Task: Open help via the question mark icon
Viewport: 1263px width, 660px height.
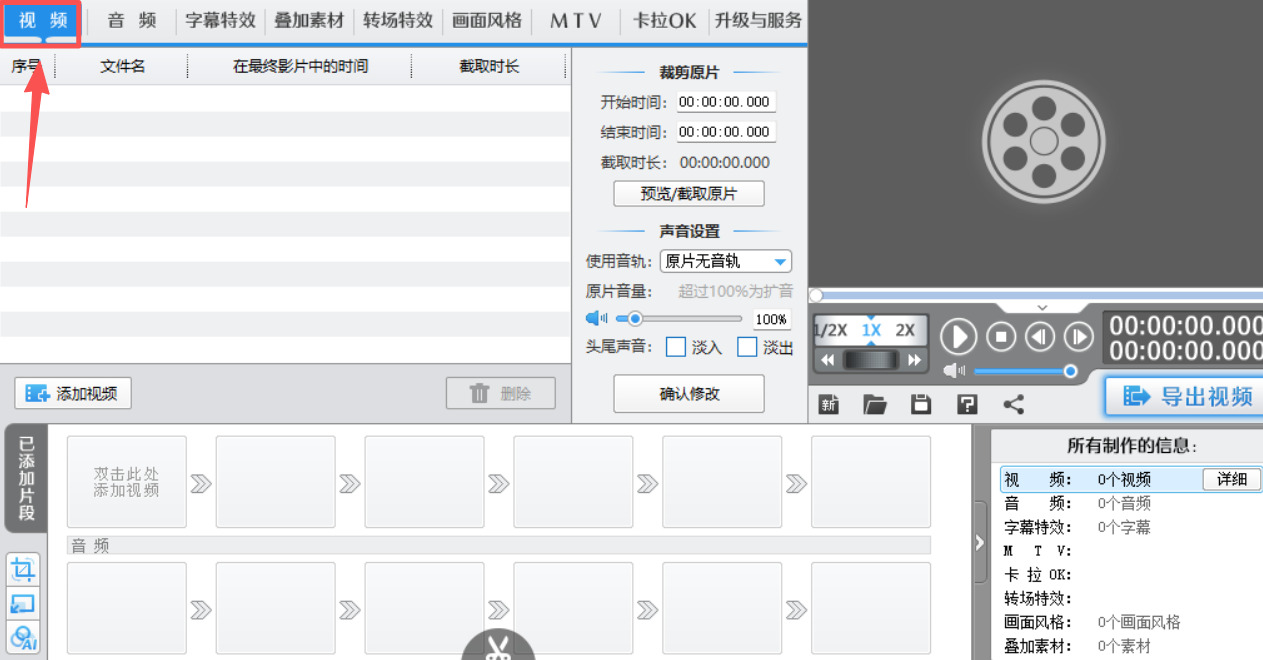Action: (966, 404)
